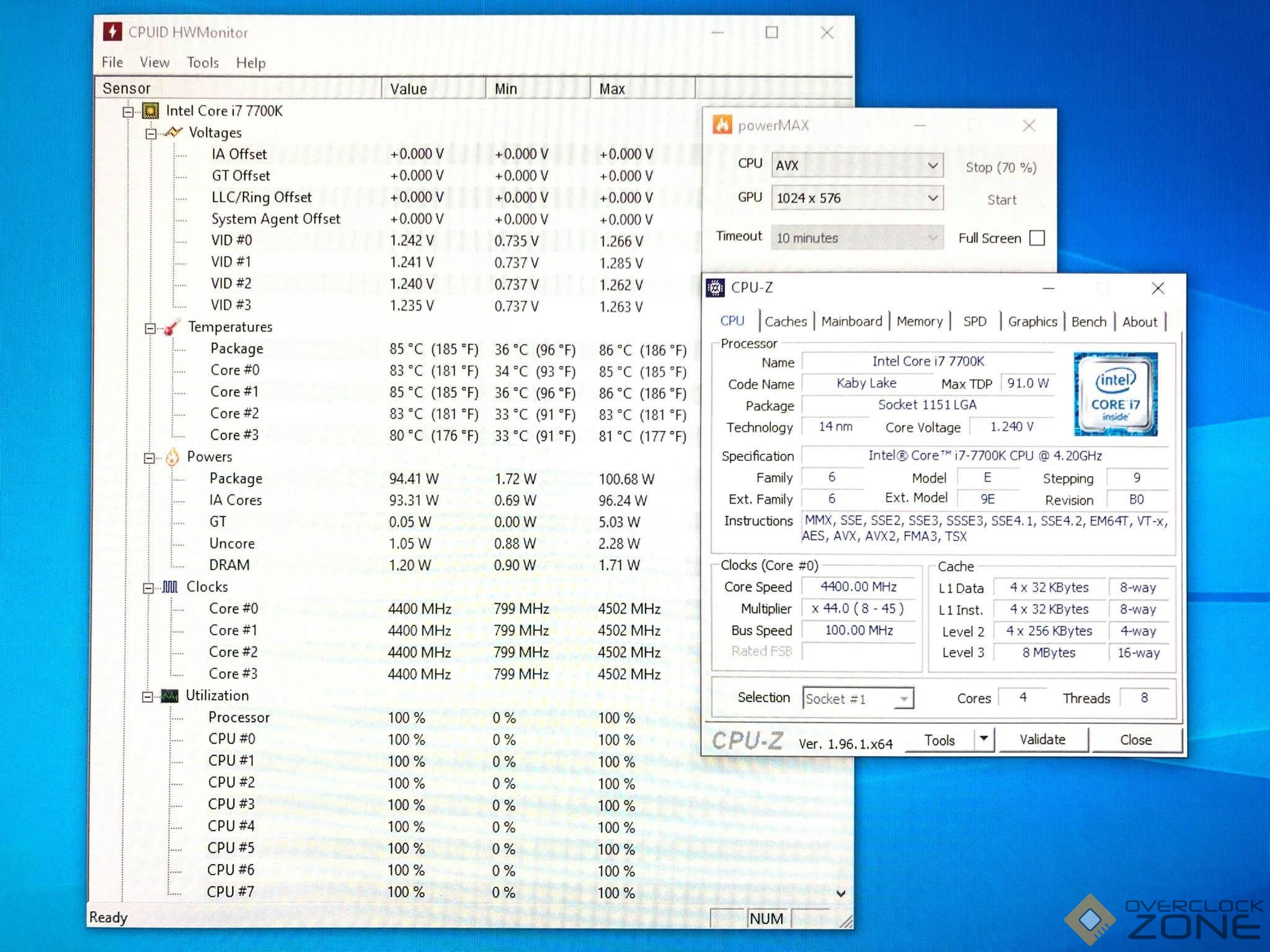Click the Voltages zigzag category icon
Image resolution: width=1270 pixels, height=952 pixels.
click(x=173, y=133)
